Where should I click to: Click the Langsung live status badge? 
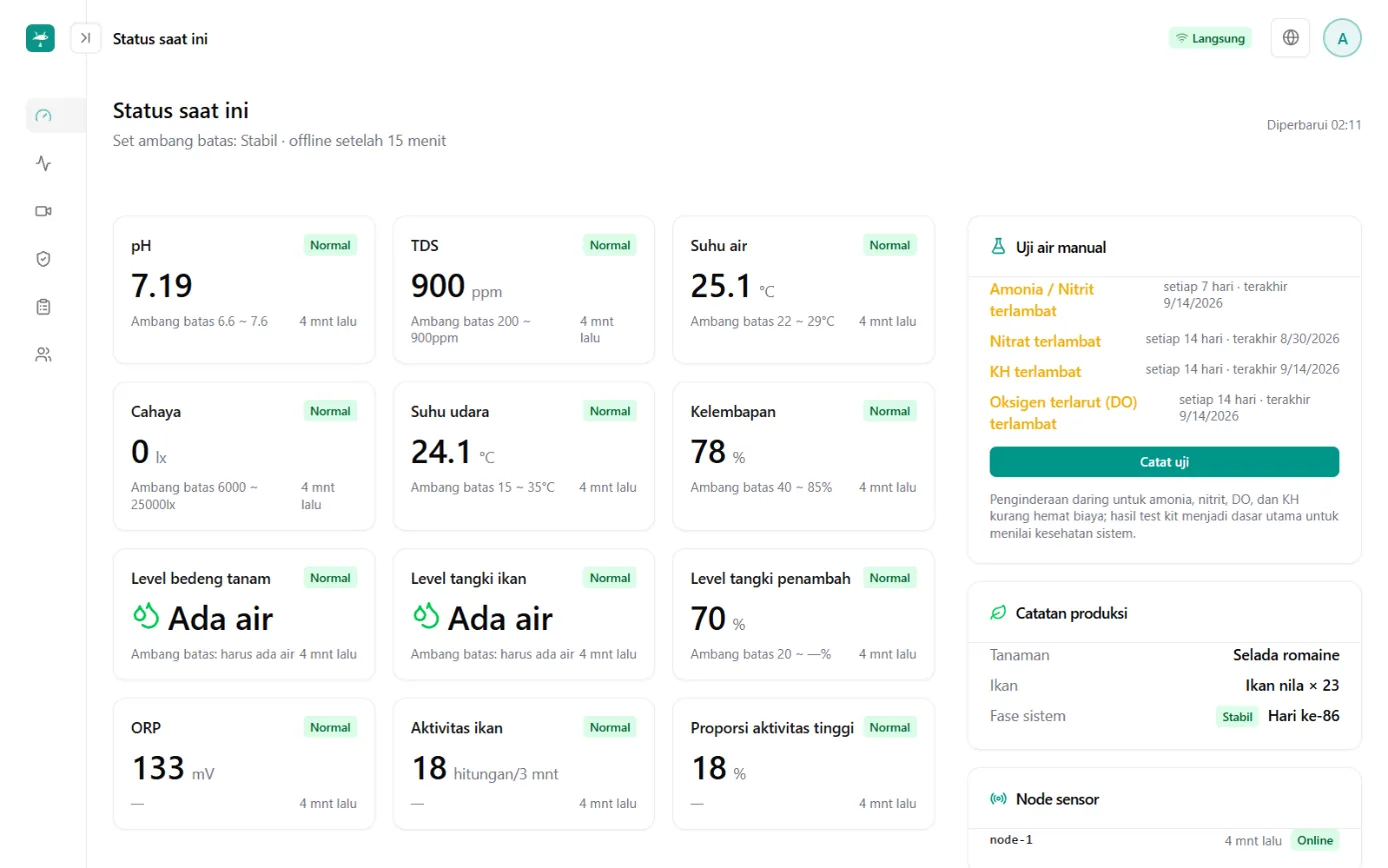pos(1210,38)
